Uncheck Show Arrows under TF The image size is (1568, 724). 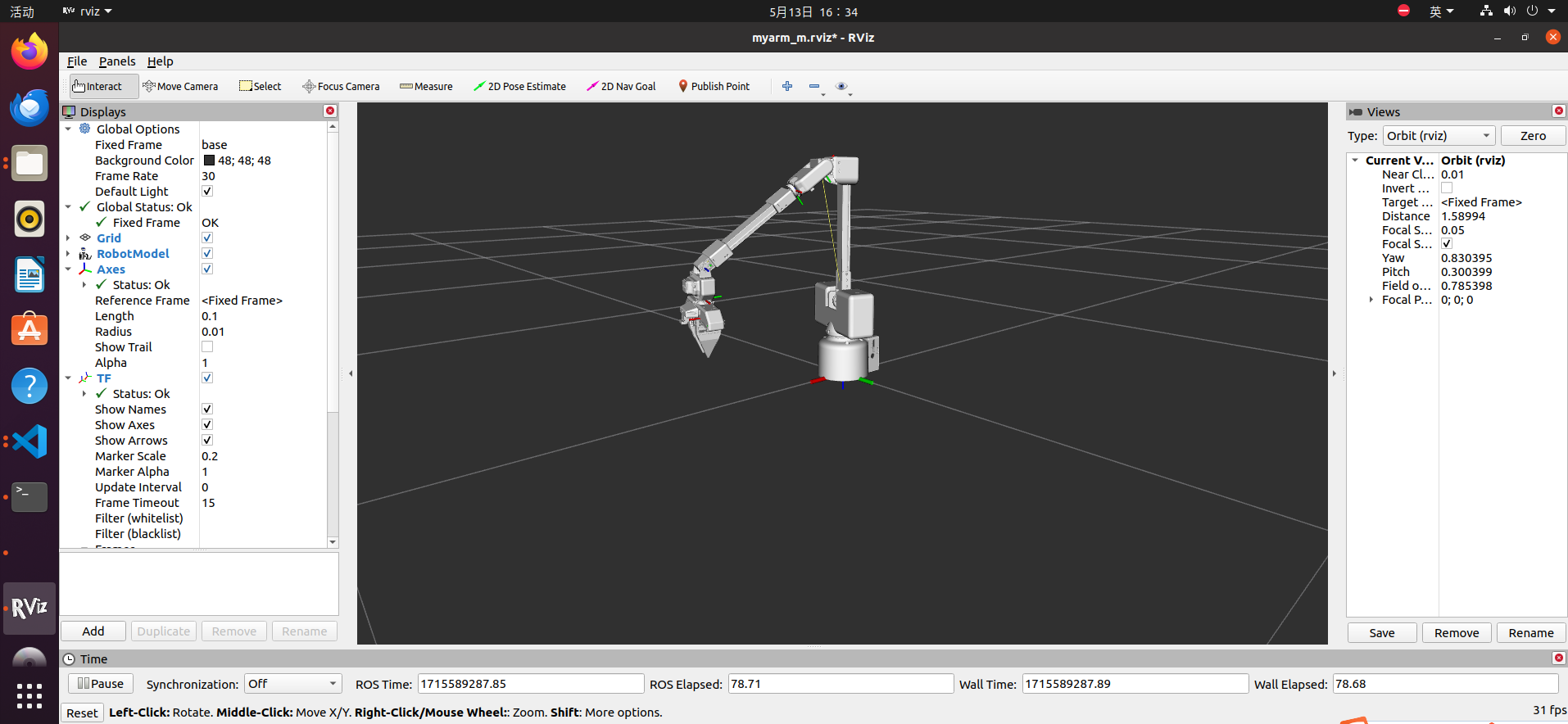tap(207, 441)
